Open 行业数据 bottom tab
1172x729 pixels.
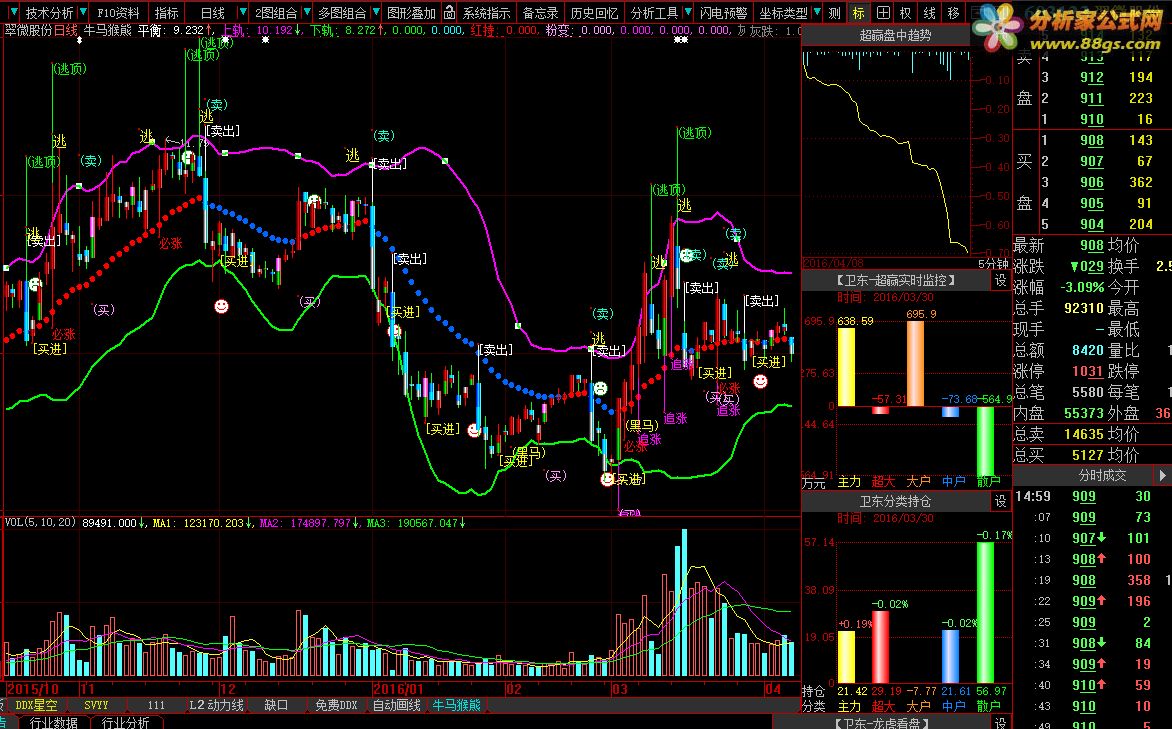point(53,722)
